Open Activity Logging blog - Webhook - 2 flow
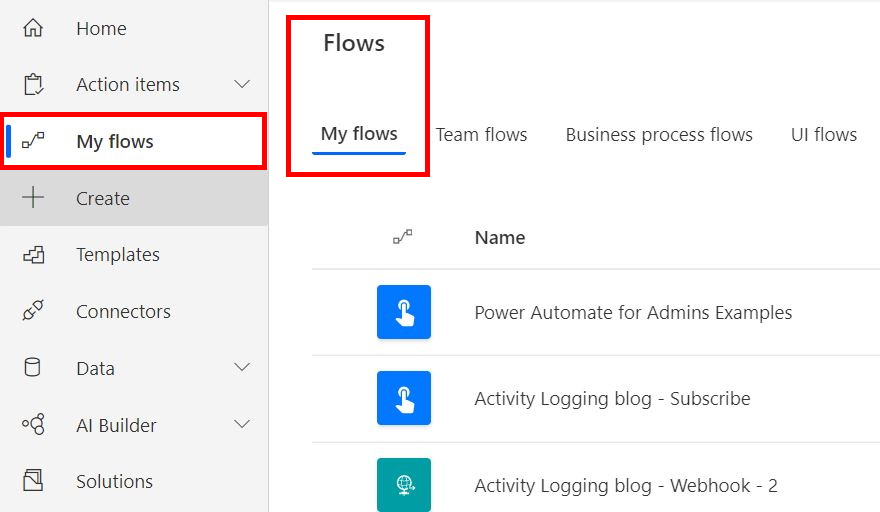This screenshot has width=880, height=512. tap(626, 485)
